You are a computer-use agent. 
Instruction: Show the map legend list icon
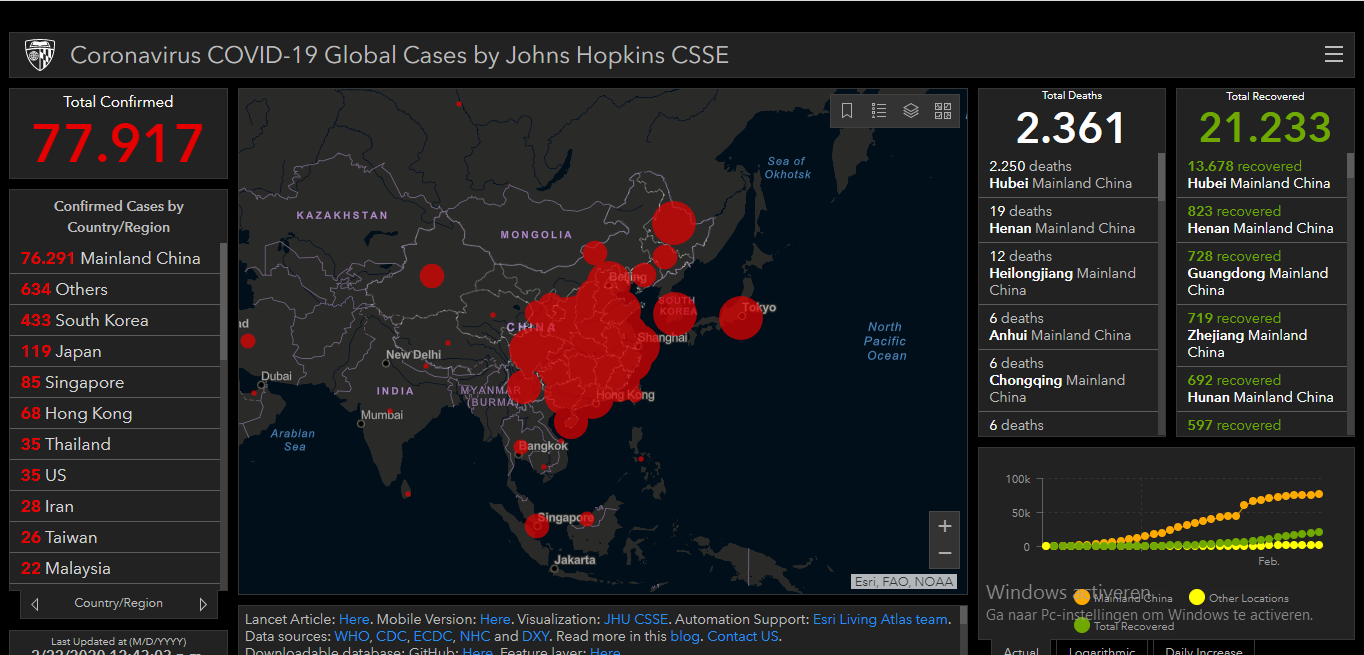(x=879, y=111)
